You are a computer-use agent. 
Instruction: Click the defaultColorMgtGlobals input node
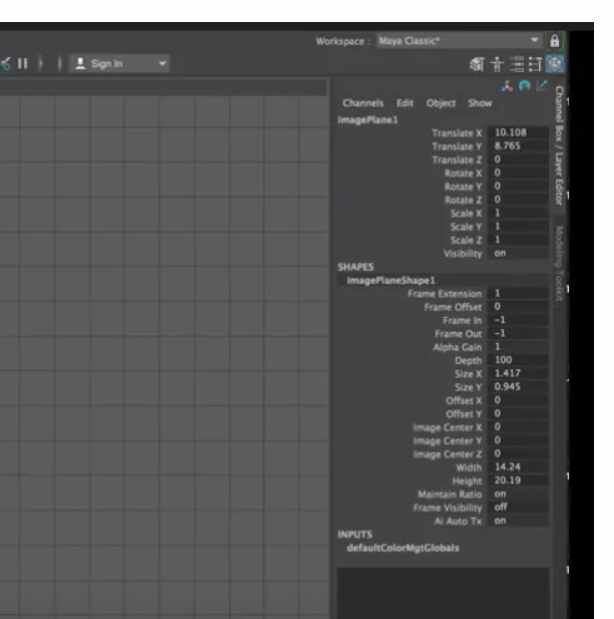click(x=403, y=548)
